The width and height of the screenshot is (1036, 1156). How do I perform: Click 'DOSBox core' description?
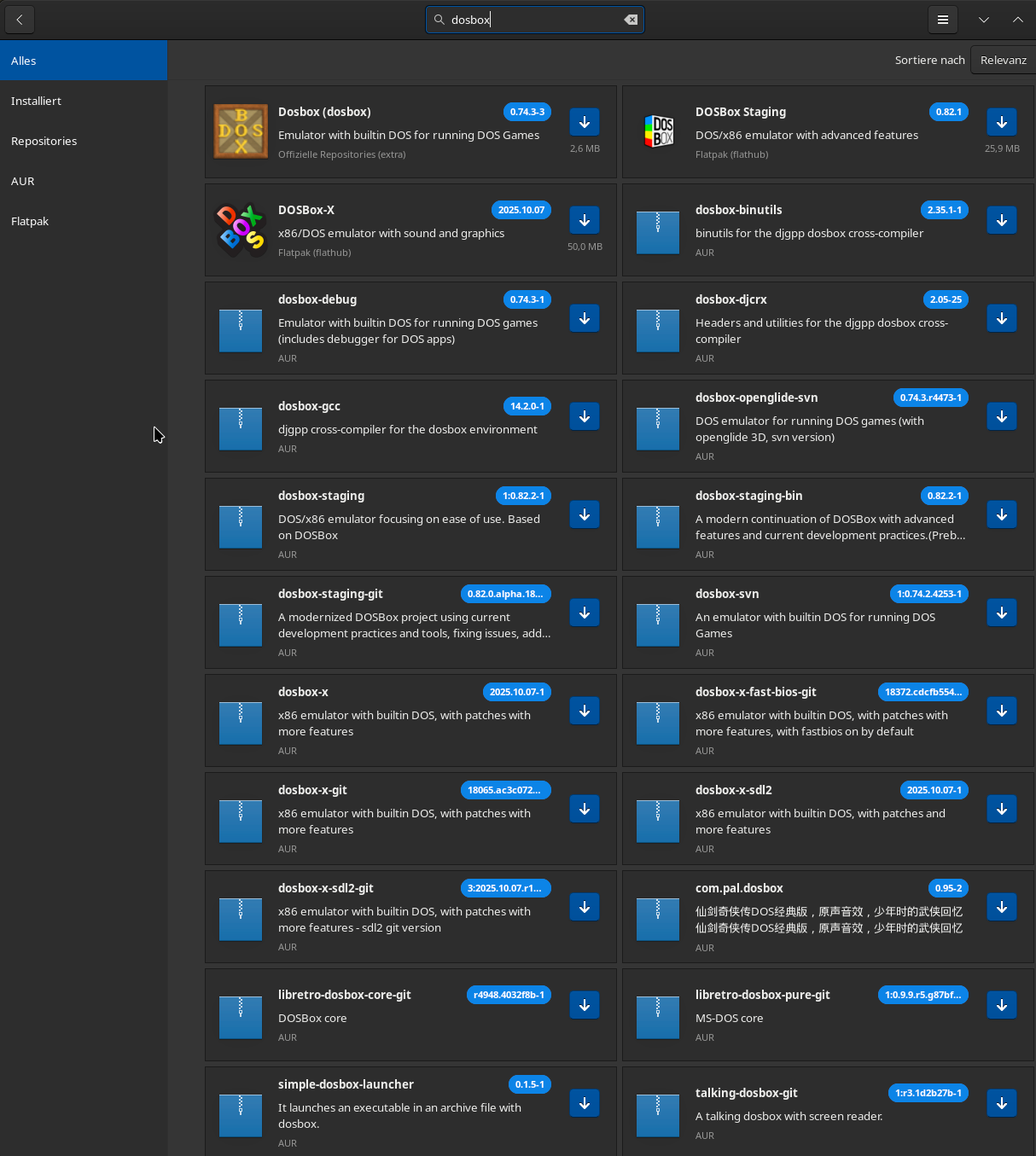pos(312,1018)
